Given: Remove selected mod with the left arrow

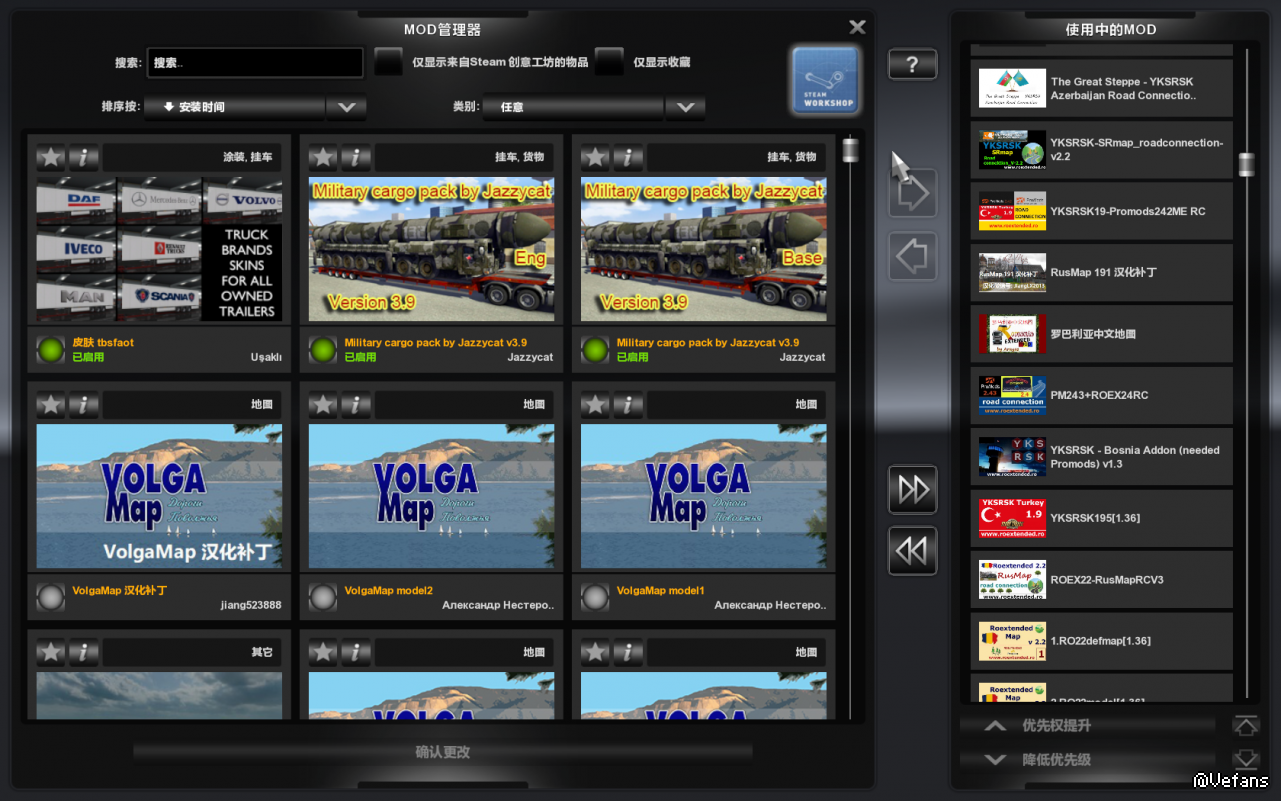Looking at the screenshot, I should [912, 256].
